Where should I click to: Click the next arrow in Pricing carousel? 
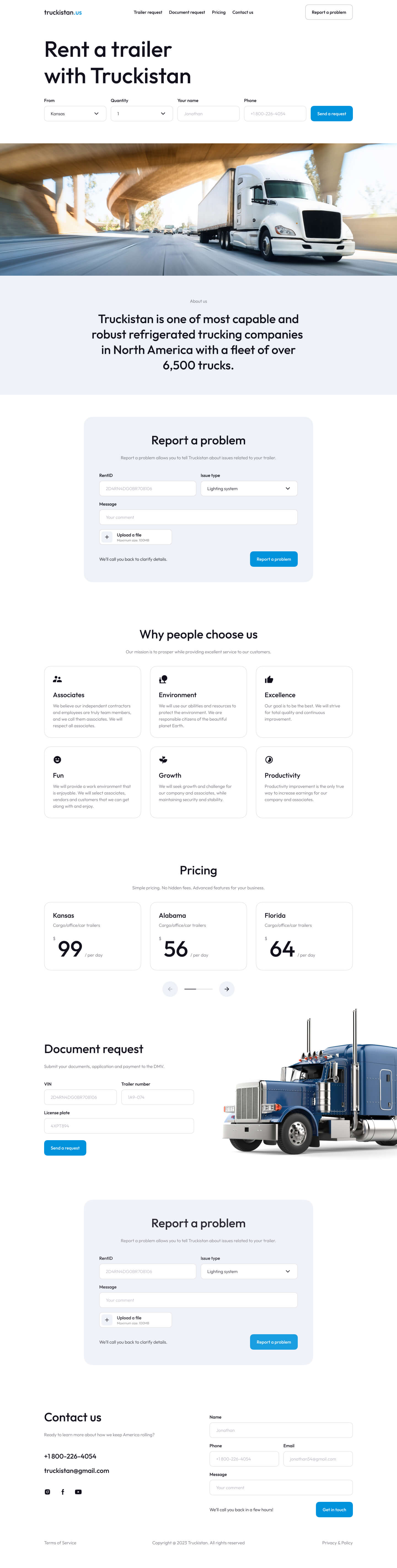227,989
